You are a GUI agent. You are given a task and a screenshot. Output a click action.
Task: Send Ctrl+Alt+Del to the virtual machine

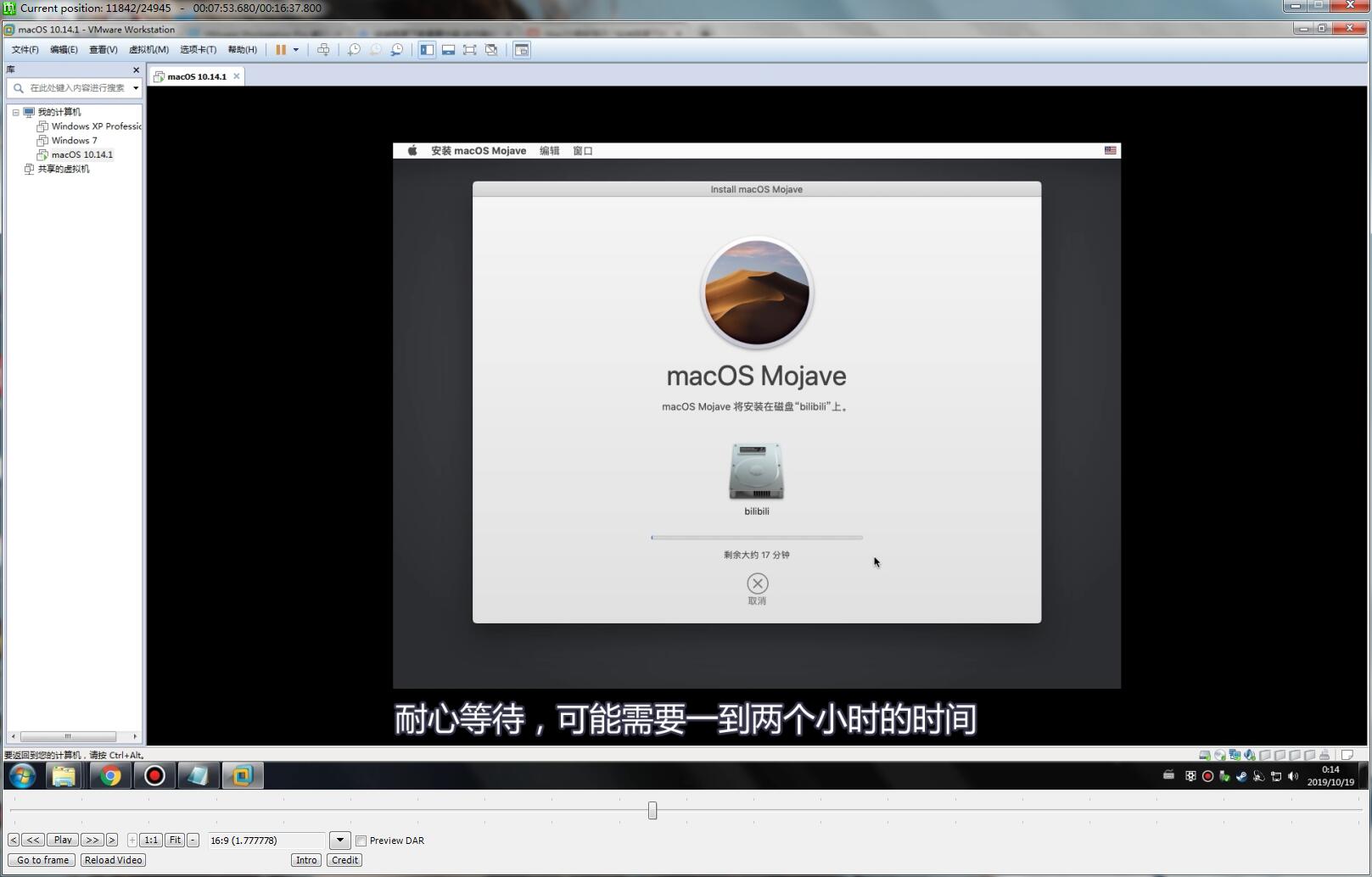pos(323,50)
